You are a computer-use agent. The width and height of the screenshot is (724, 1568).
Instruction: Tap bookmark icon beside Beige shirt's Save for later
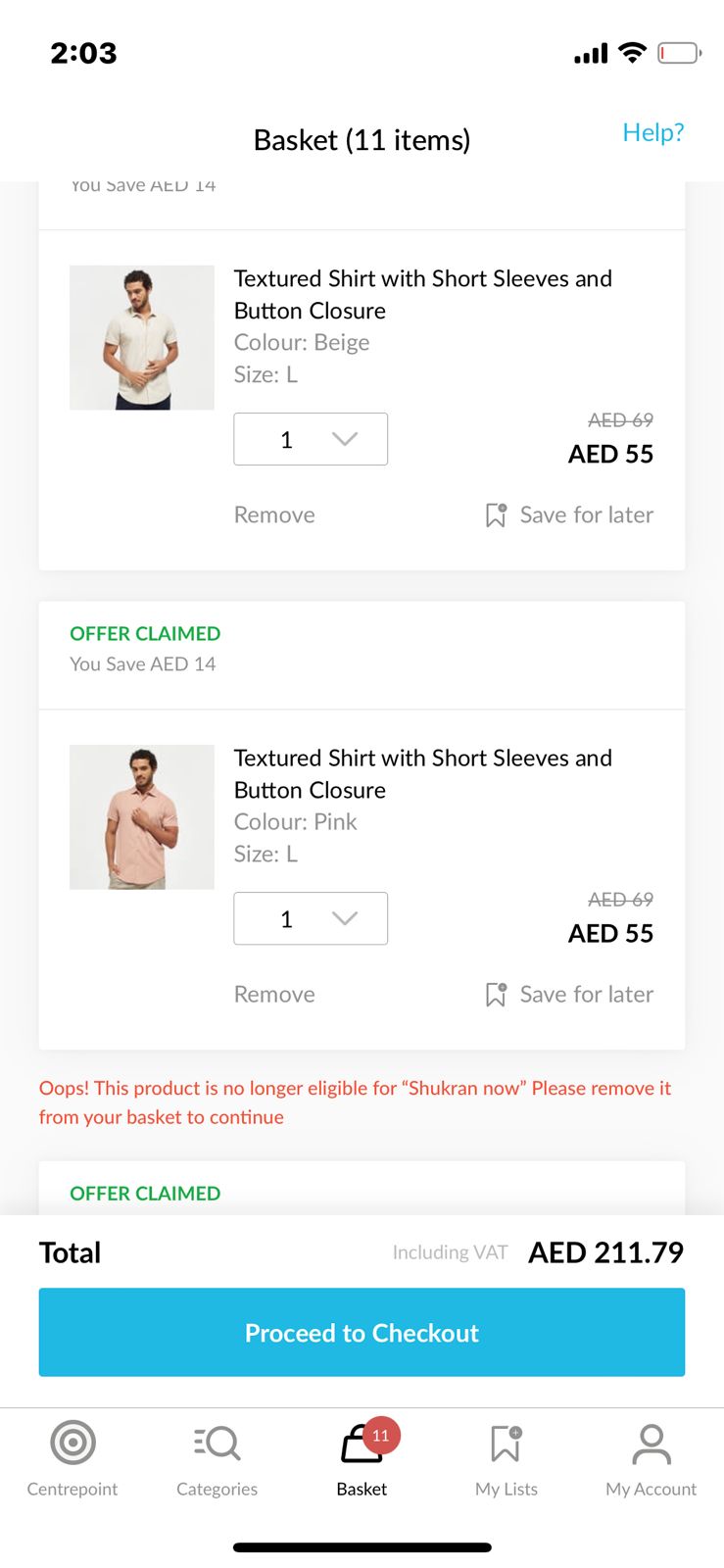(496, 515)
